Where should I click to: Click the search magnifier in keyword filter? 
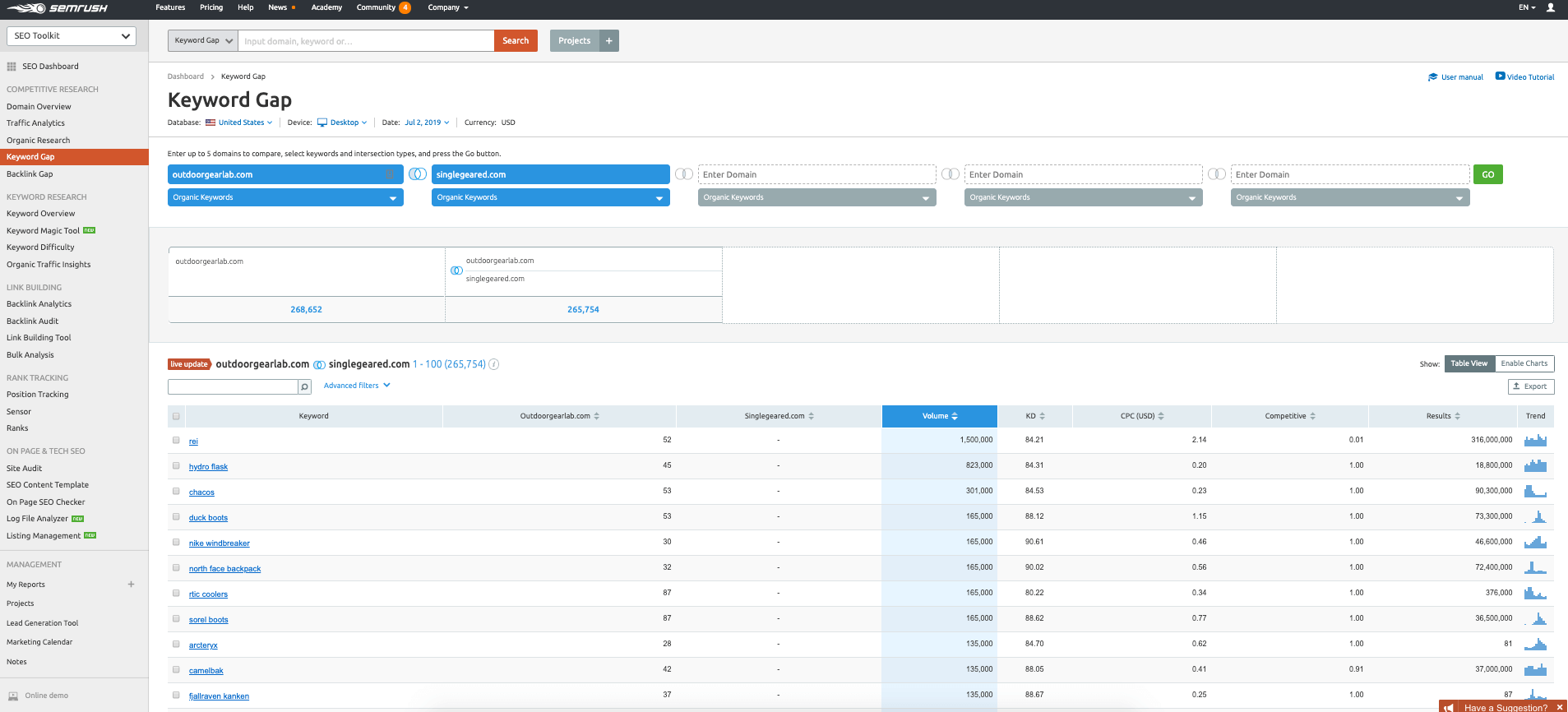304,386
